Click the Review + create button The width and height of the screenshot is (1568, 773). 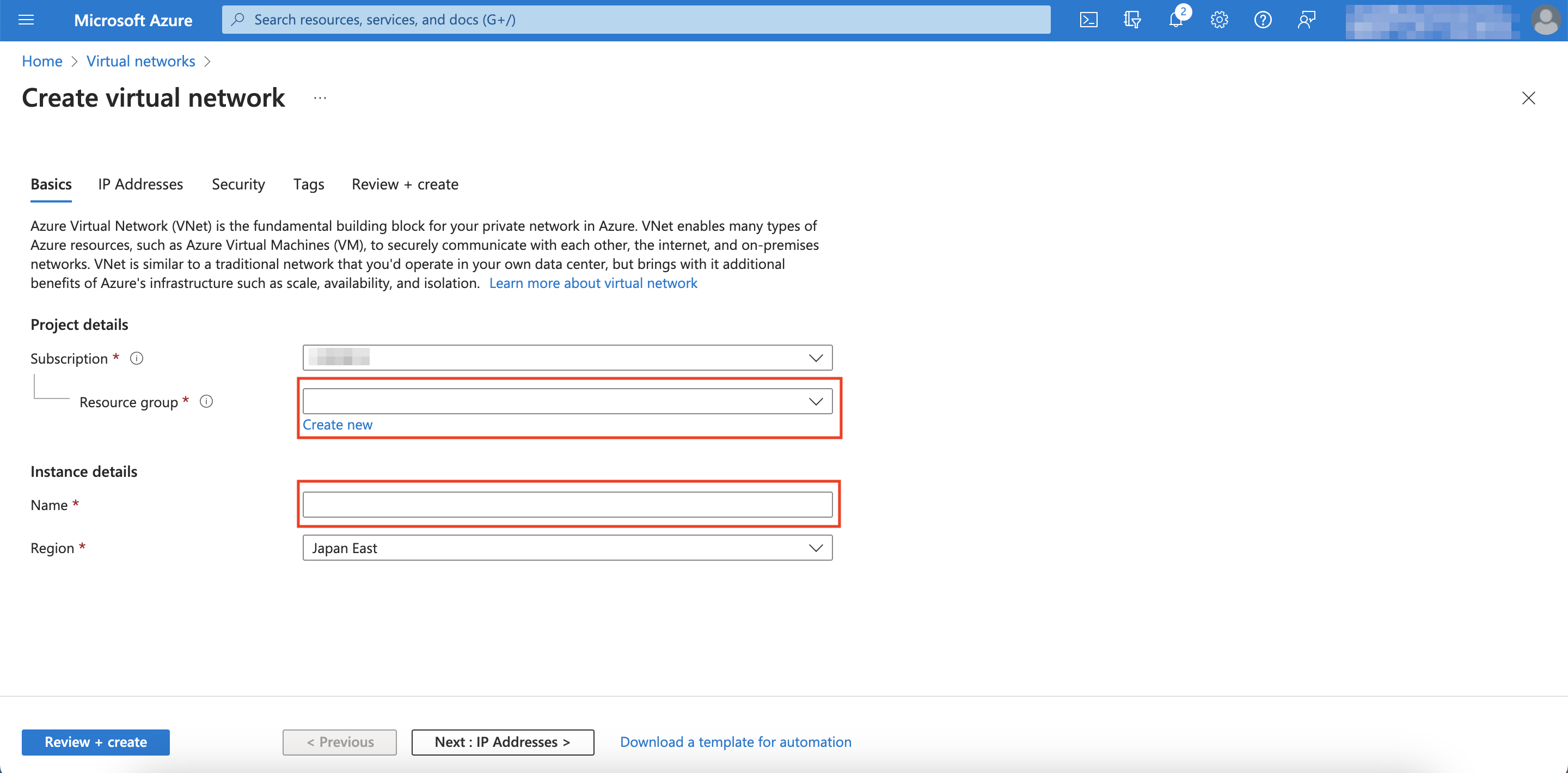pos(95,742)
